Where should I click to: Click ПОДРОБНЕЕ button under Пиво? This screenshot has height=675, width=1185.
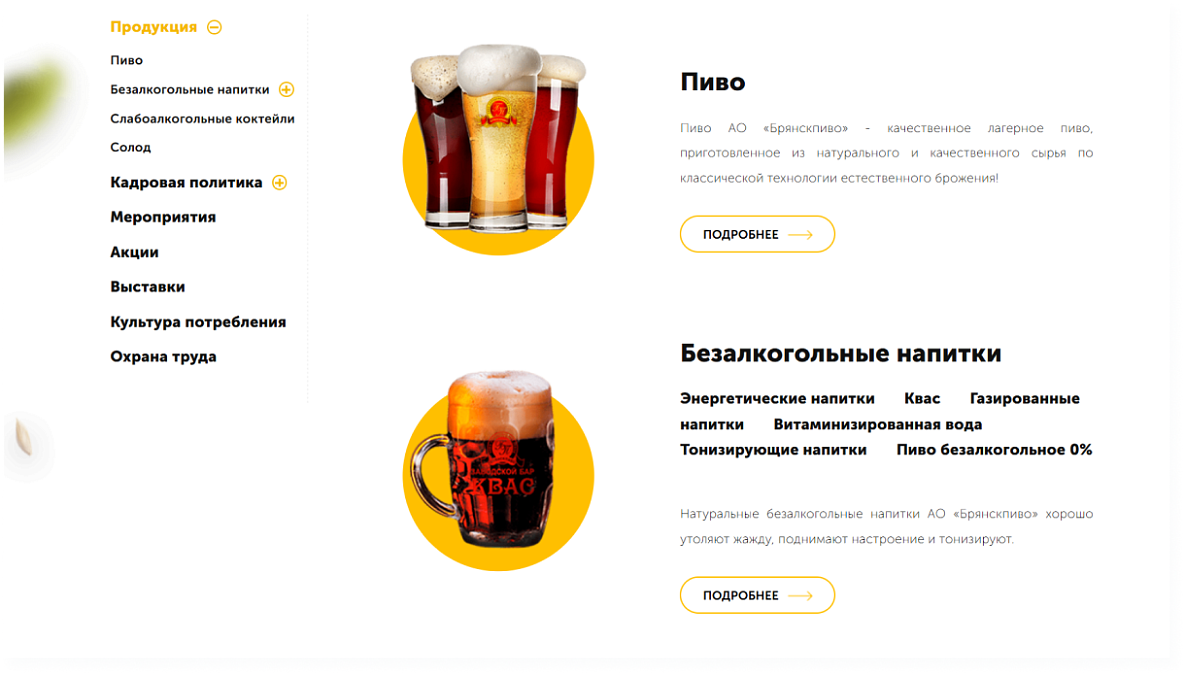tap(757, 234)
